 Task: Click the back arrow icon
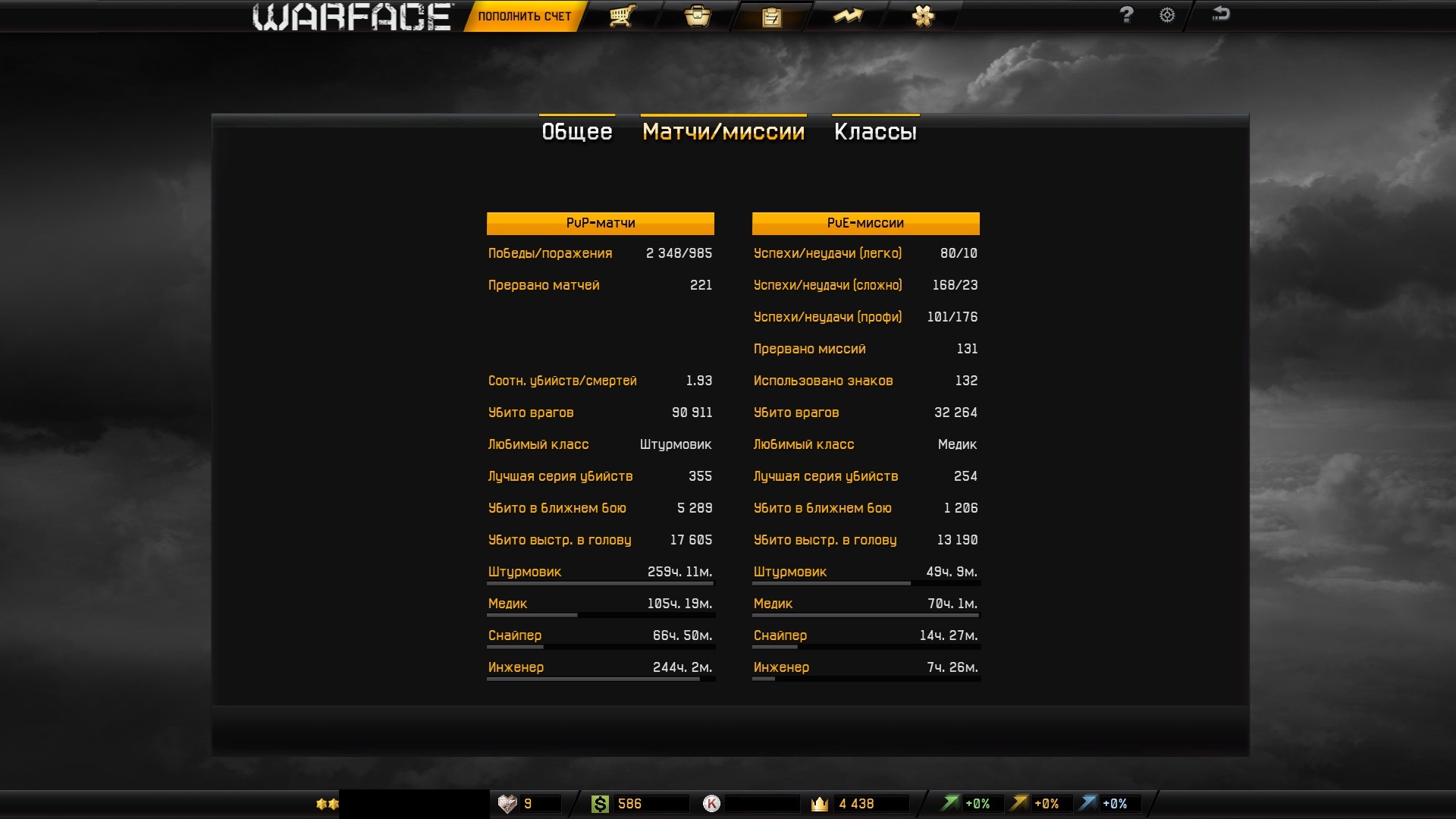(1221, 14)
